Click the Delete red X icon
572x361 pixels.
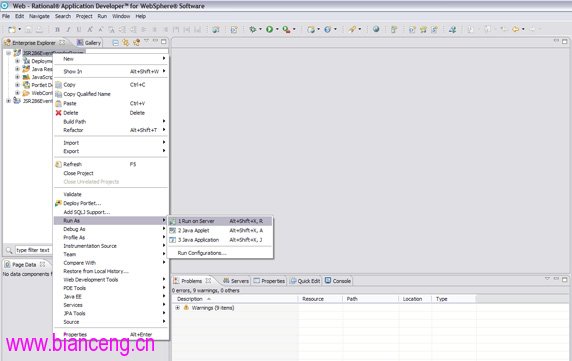(x=58, y=113)
